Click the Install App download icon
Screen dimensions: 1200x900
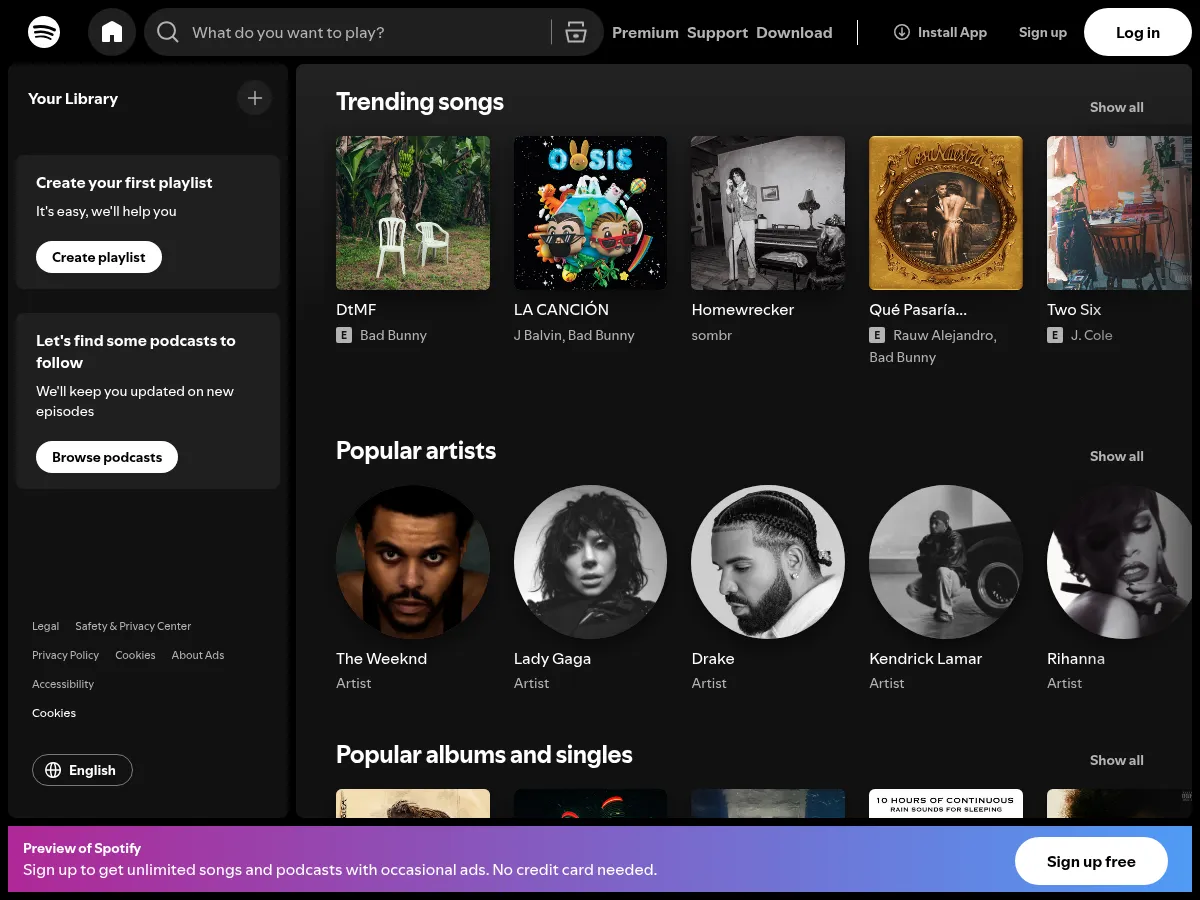tap(901, 31)
